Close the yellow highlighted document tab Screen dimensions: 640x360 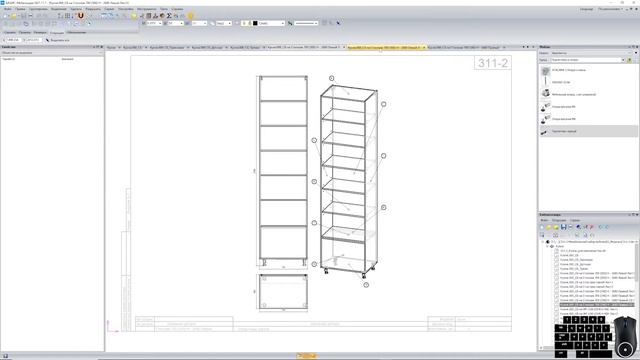point(424,48)
